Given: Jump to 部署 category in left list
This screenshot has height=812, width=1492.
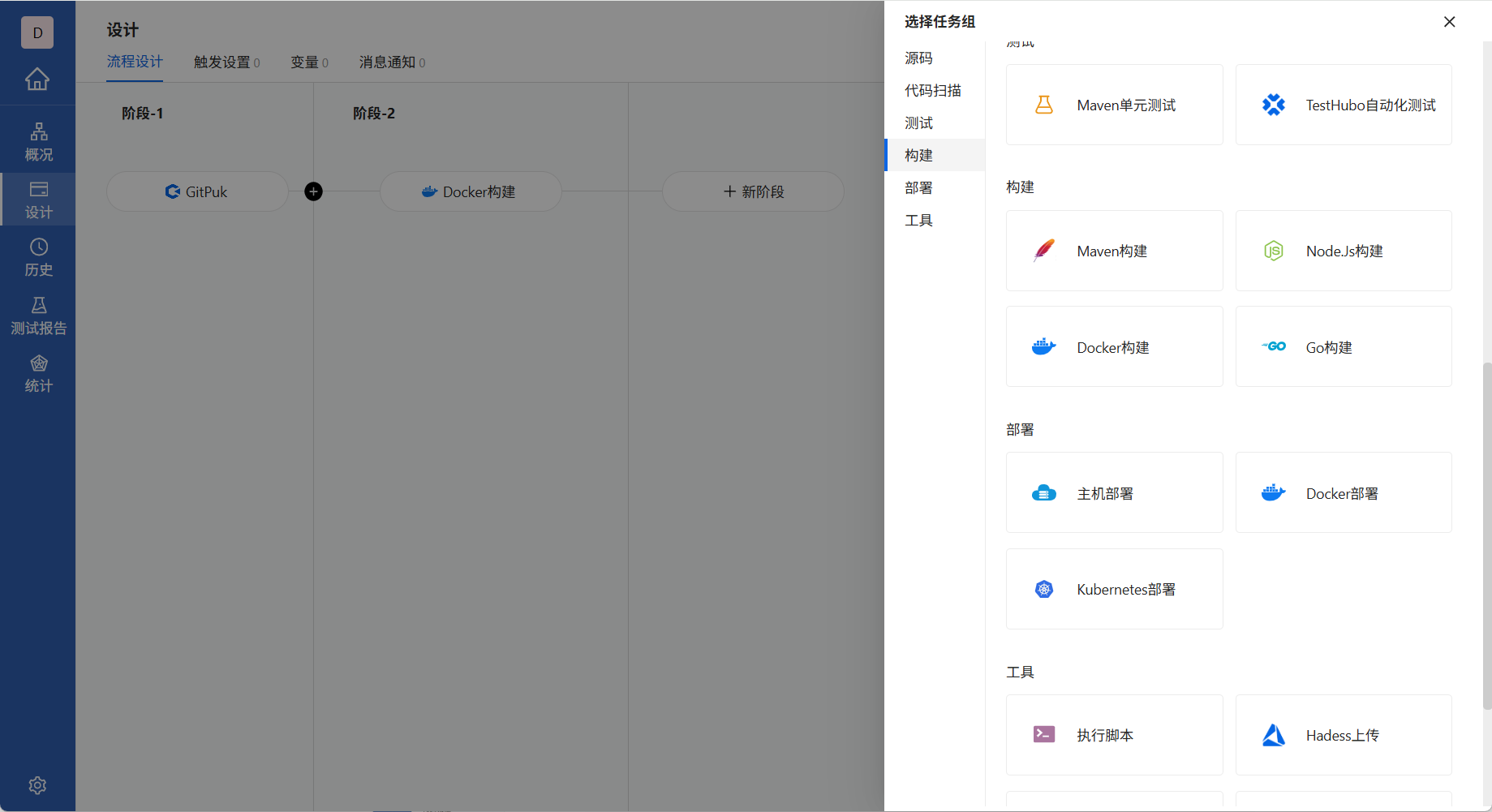Looking at the screenshot, I should 935,187.
